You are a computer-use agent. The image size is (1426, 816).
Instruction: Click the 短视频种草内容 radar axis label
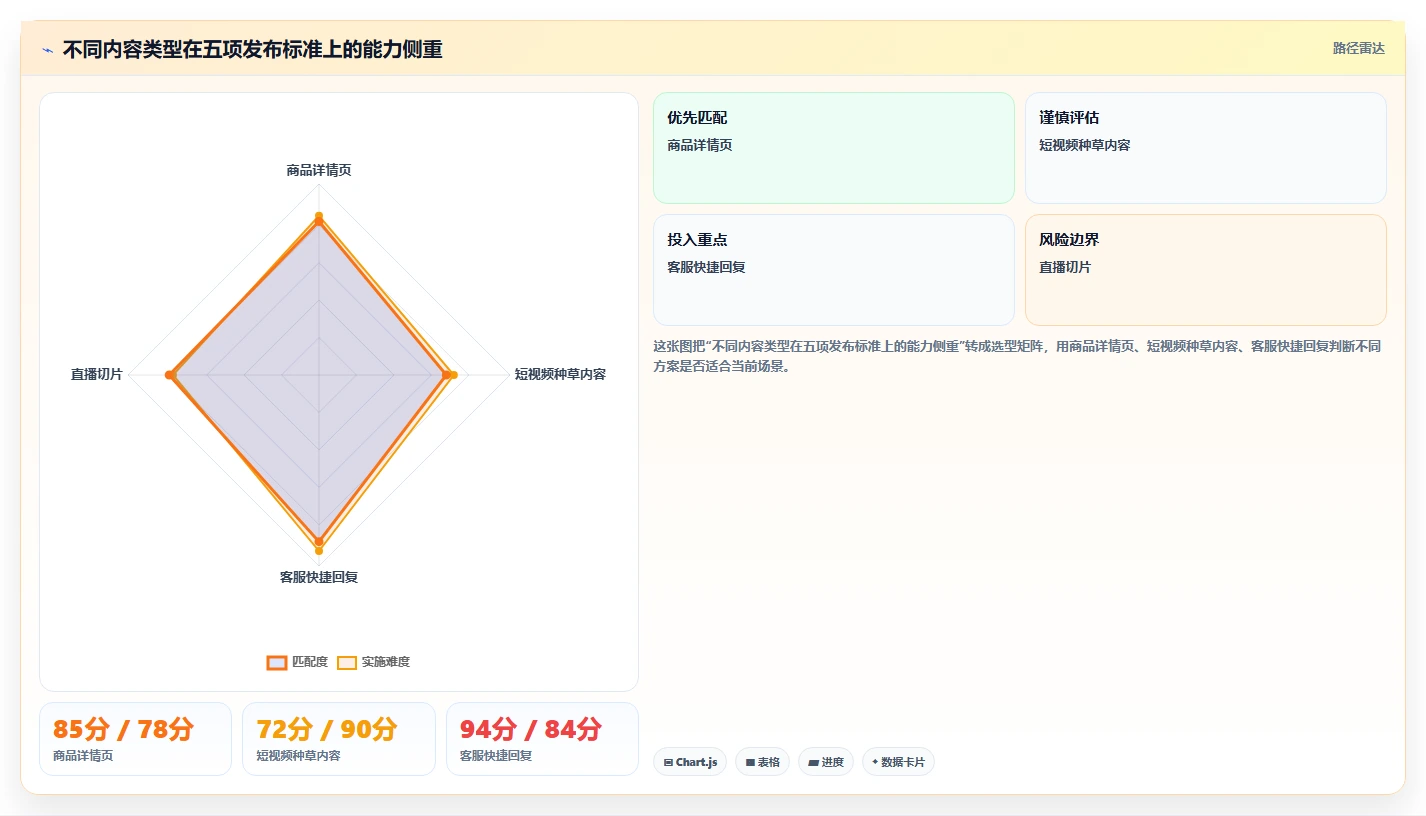[x=560, y=374]
